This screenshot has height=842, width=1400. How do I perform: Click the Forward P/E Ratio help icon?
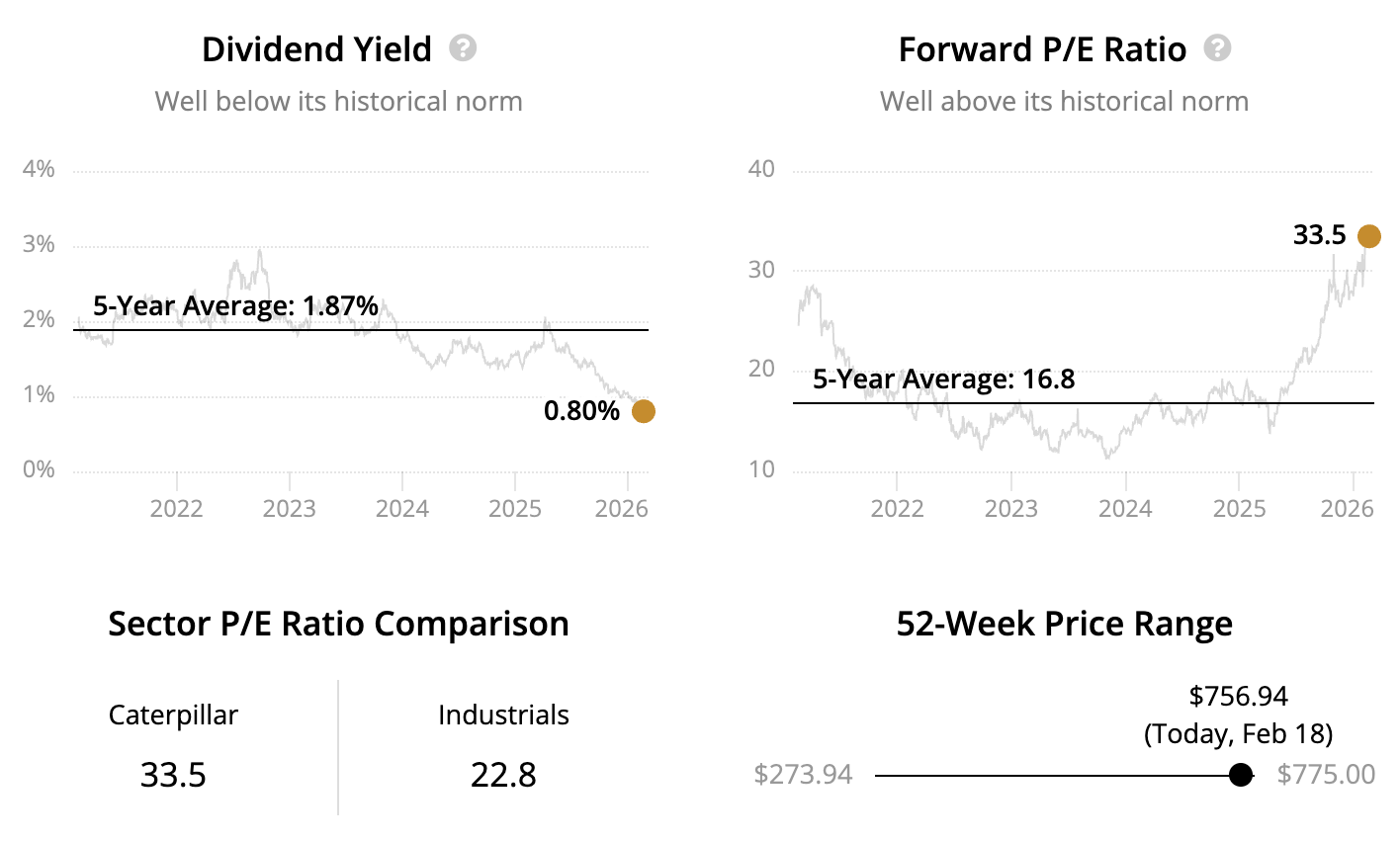tap(1217, 47)
